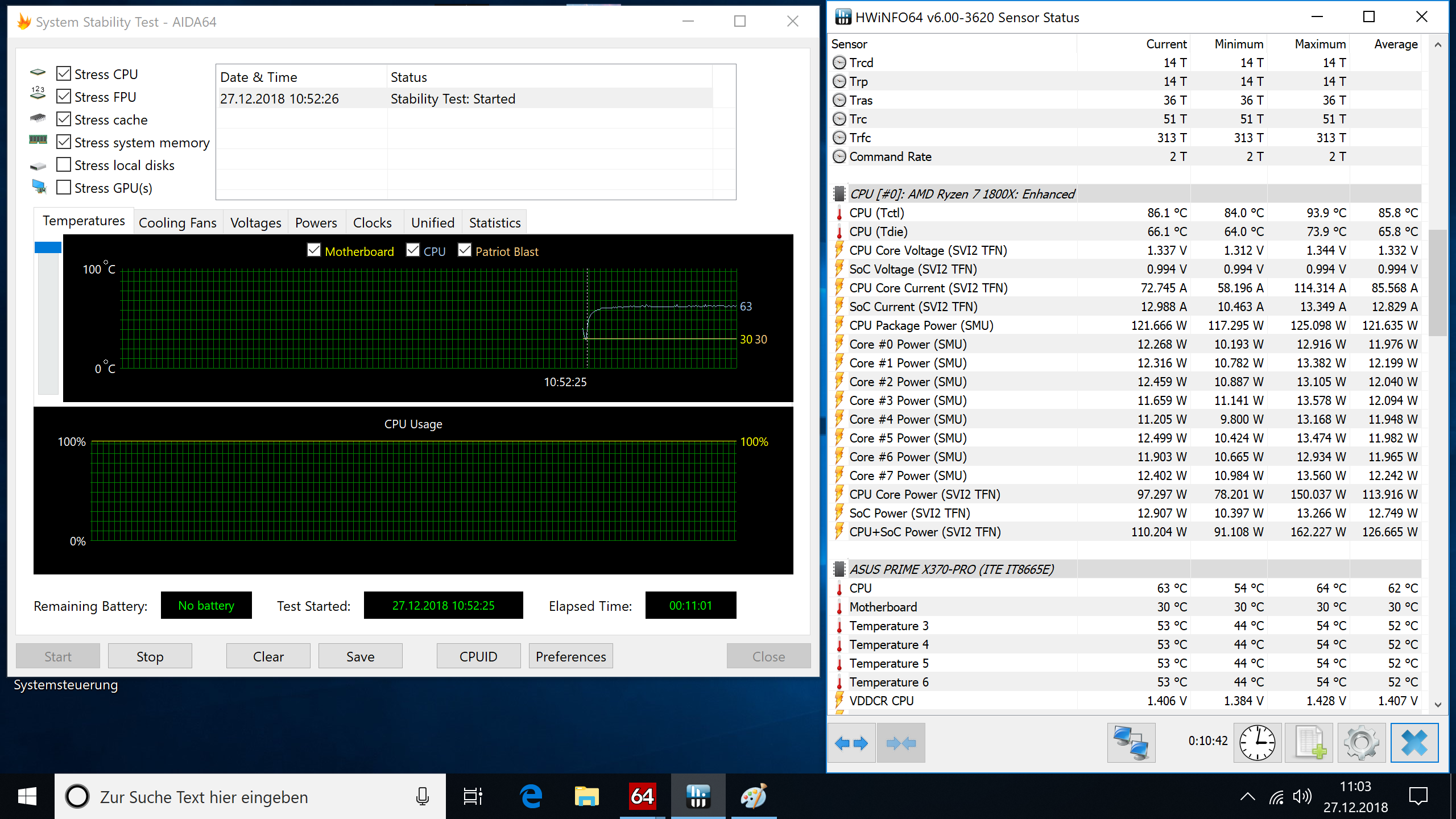Enable Stress GPU(s)
Viewport: 1456px width, 819px height.
point(64,187)
